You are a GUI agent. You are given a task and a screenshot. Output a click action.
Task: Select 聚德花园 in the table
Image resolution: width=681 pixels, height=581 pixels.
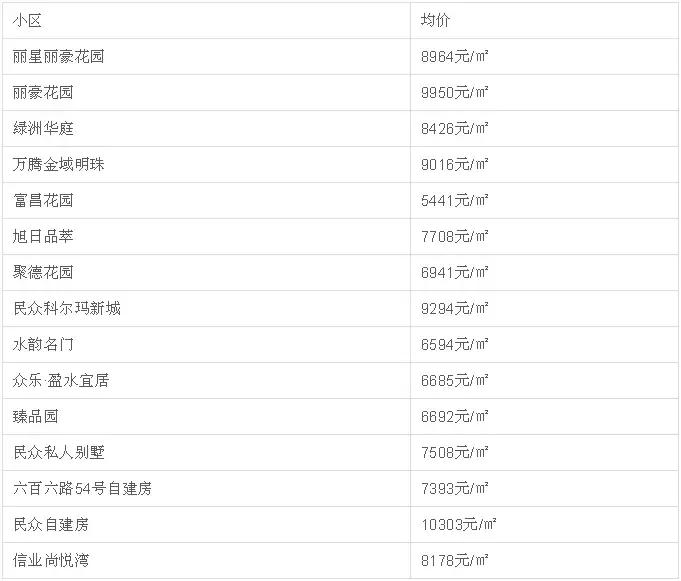pyautogui.click(x=43, y=273)
